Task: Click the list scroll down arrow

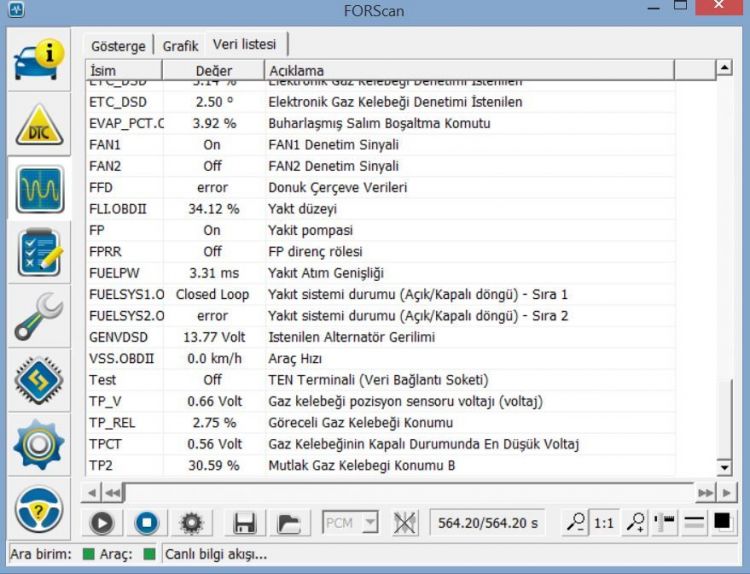Action: 724,467
